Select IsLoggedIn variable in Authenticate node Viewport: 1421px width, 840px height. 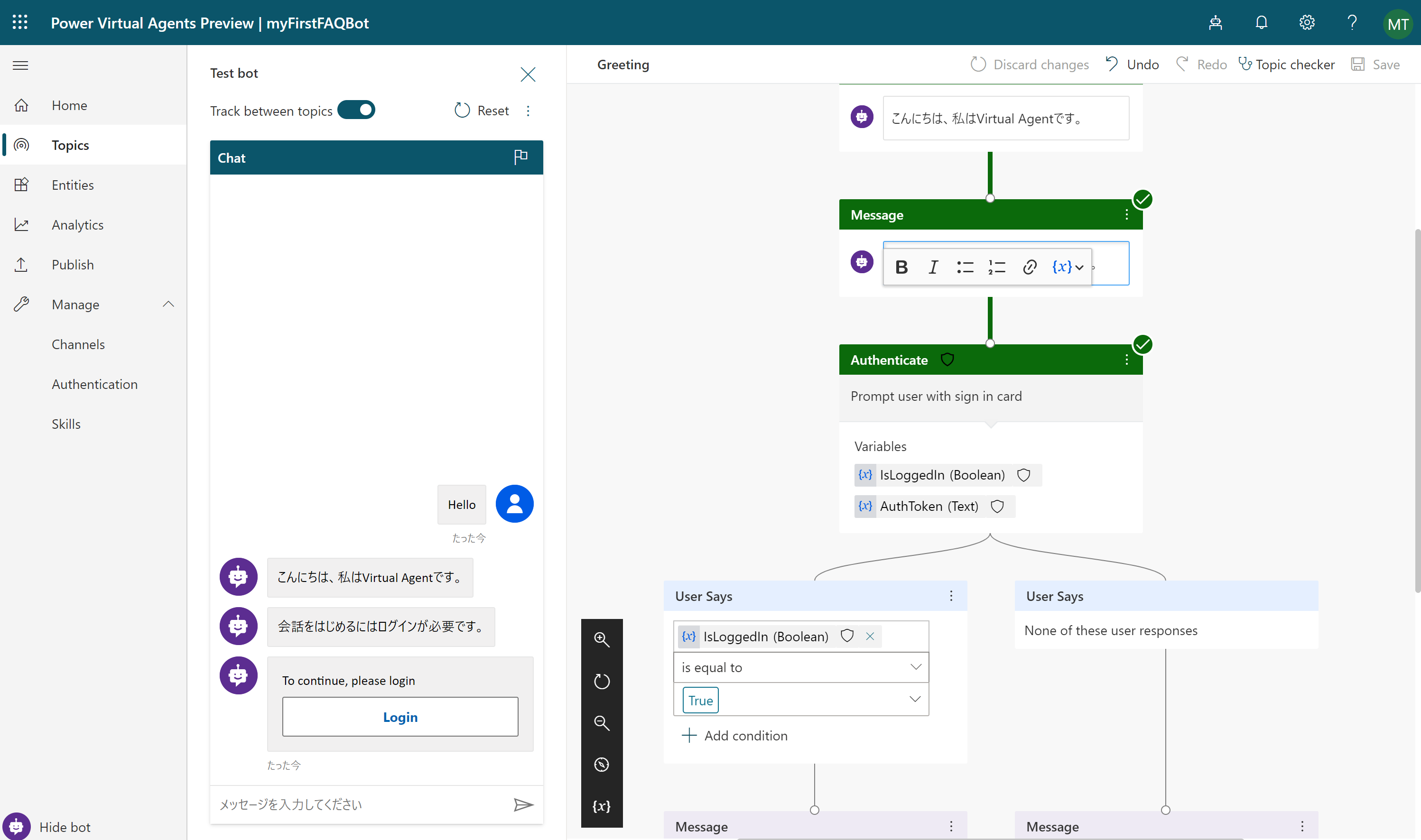(x=948, y=475)
